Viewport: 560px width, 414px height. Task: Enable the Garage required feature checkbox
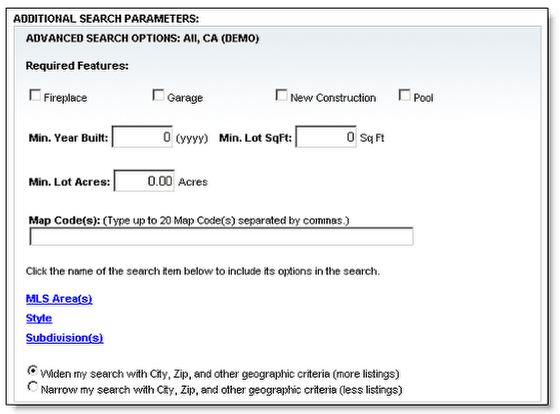tap(158, 95)
